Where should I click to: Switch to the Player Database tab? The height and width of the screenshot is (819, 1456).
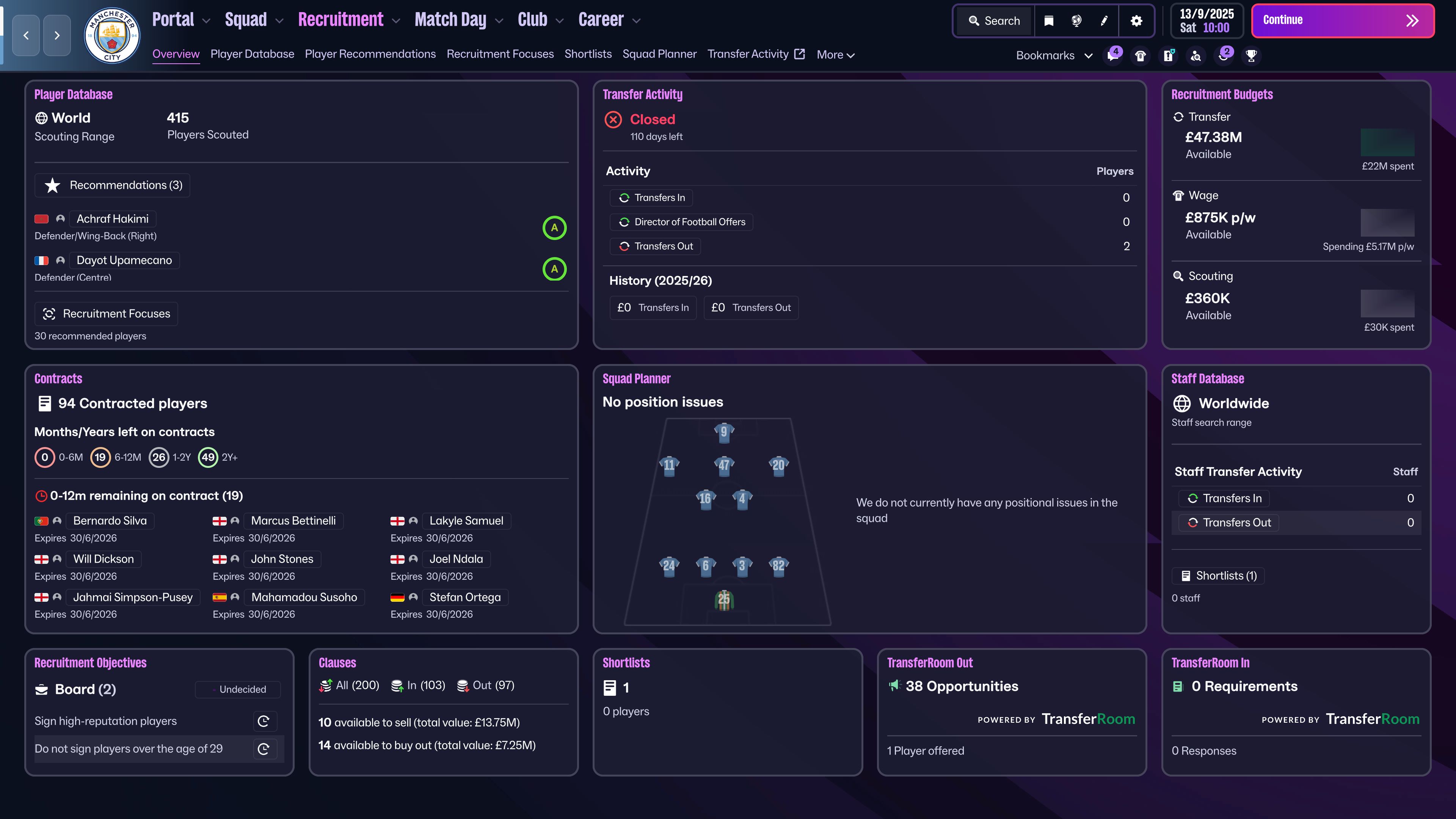pos(252,54)
